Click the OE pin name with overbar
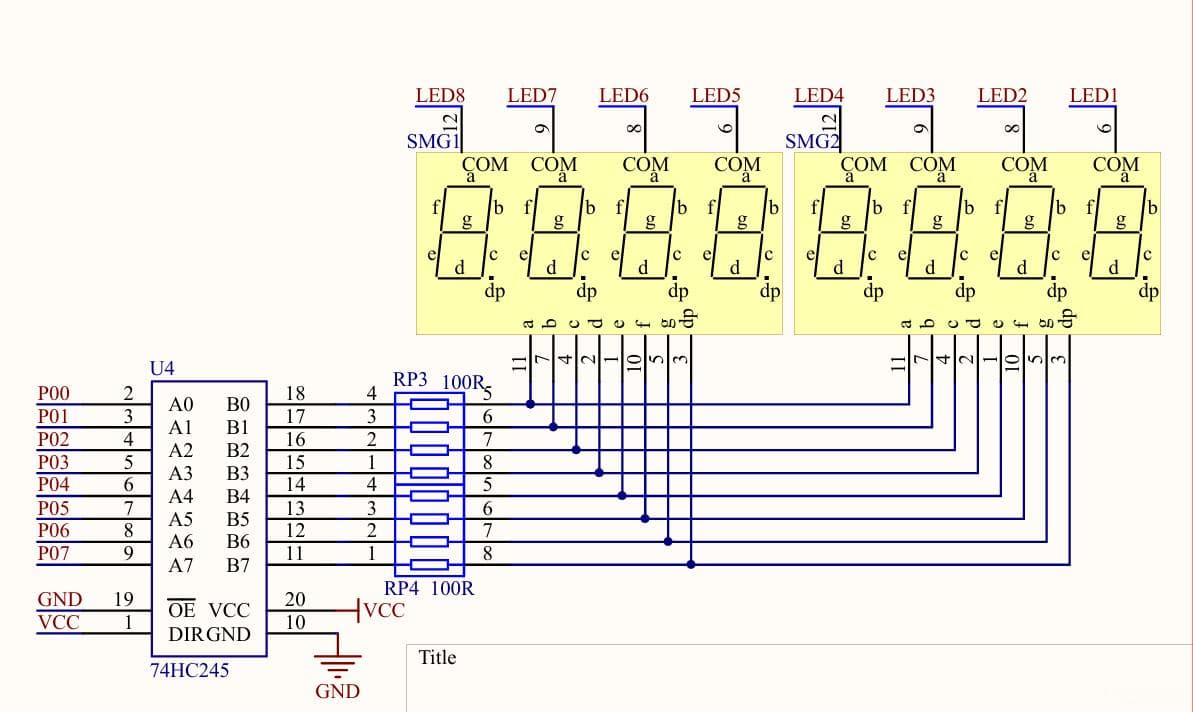This screenshot has width=1193, height=712. pyautogui.click(x=182, y=609)
